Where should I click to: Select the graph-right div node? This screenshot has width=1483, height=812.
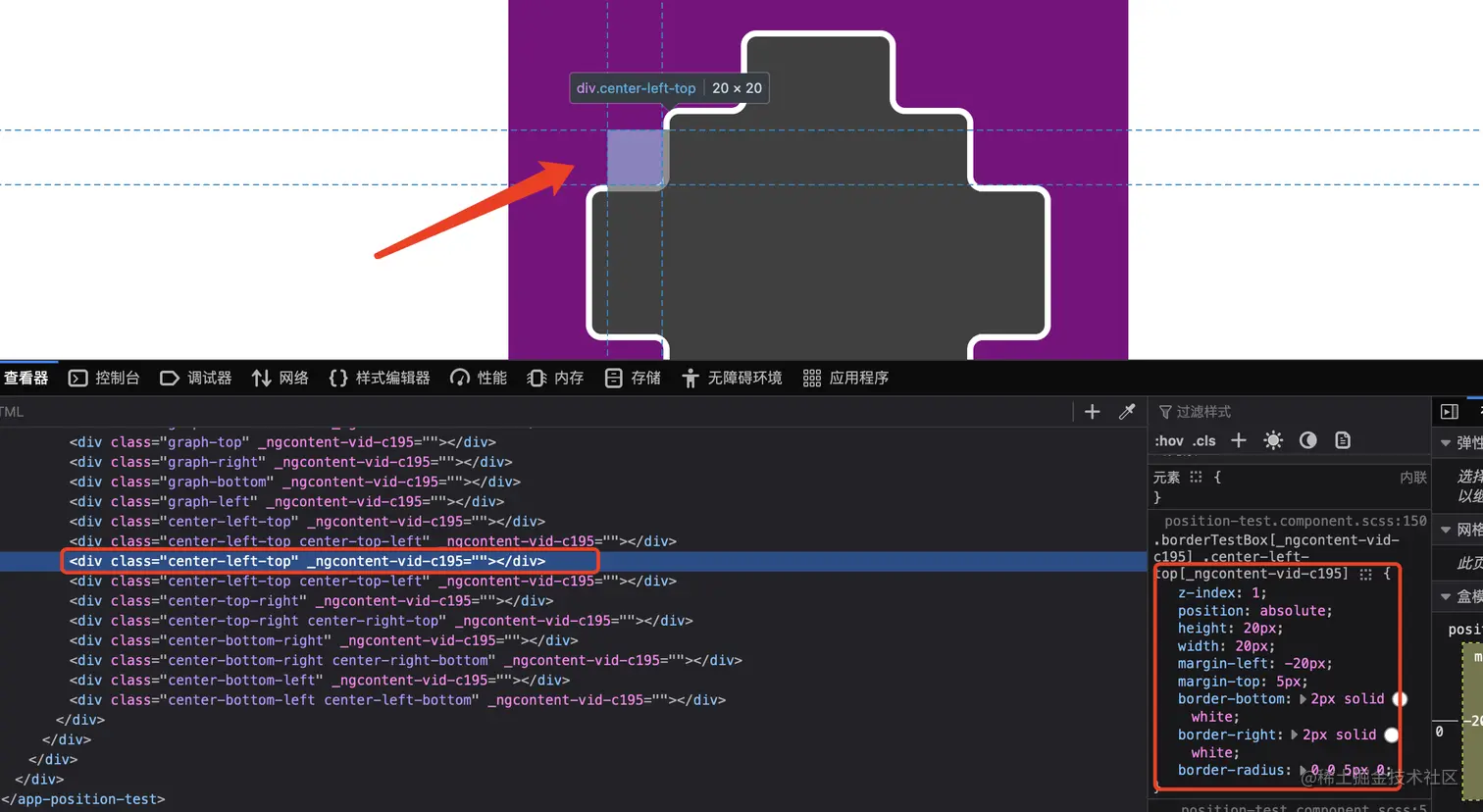pyautogui.click(x=290, y=462)
